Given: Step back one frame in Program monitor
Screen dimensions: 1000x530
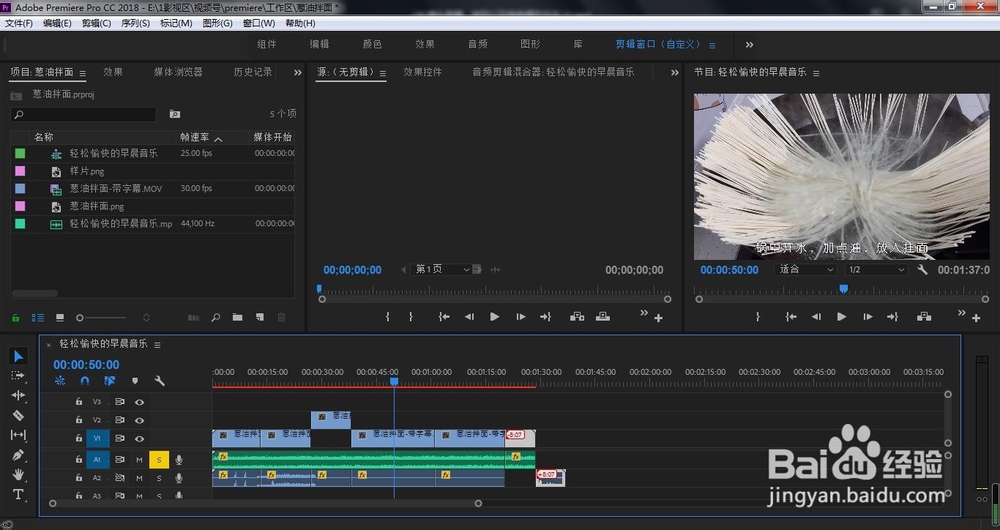Looking at the screenshot, I should tap(816, 317).
